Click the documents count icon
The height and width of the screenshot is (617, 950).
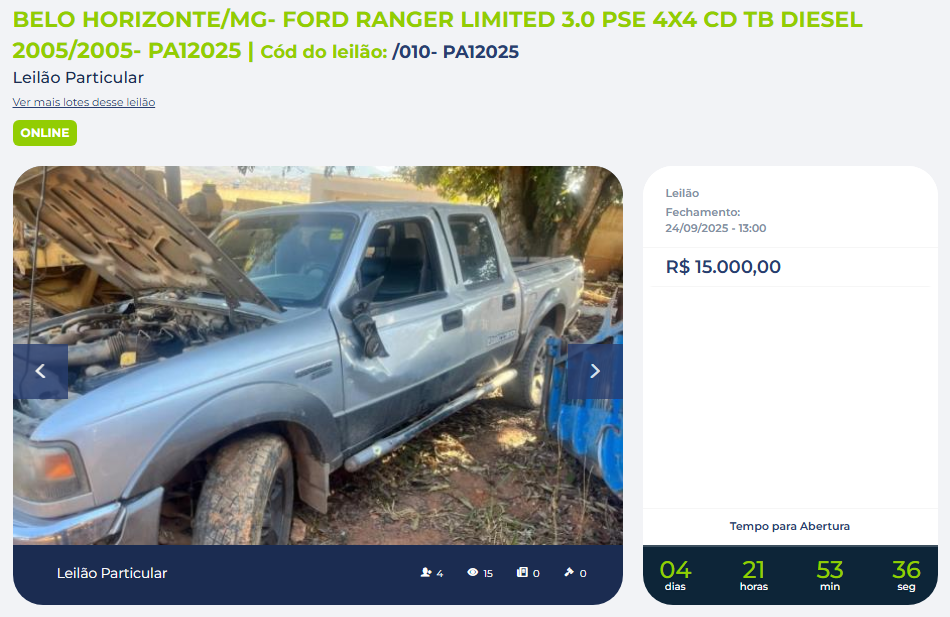point(522,572)
